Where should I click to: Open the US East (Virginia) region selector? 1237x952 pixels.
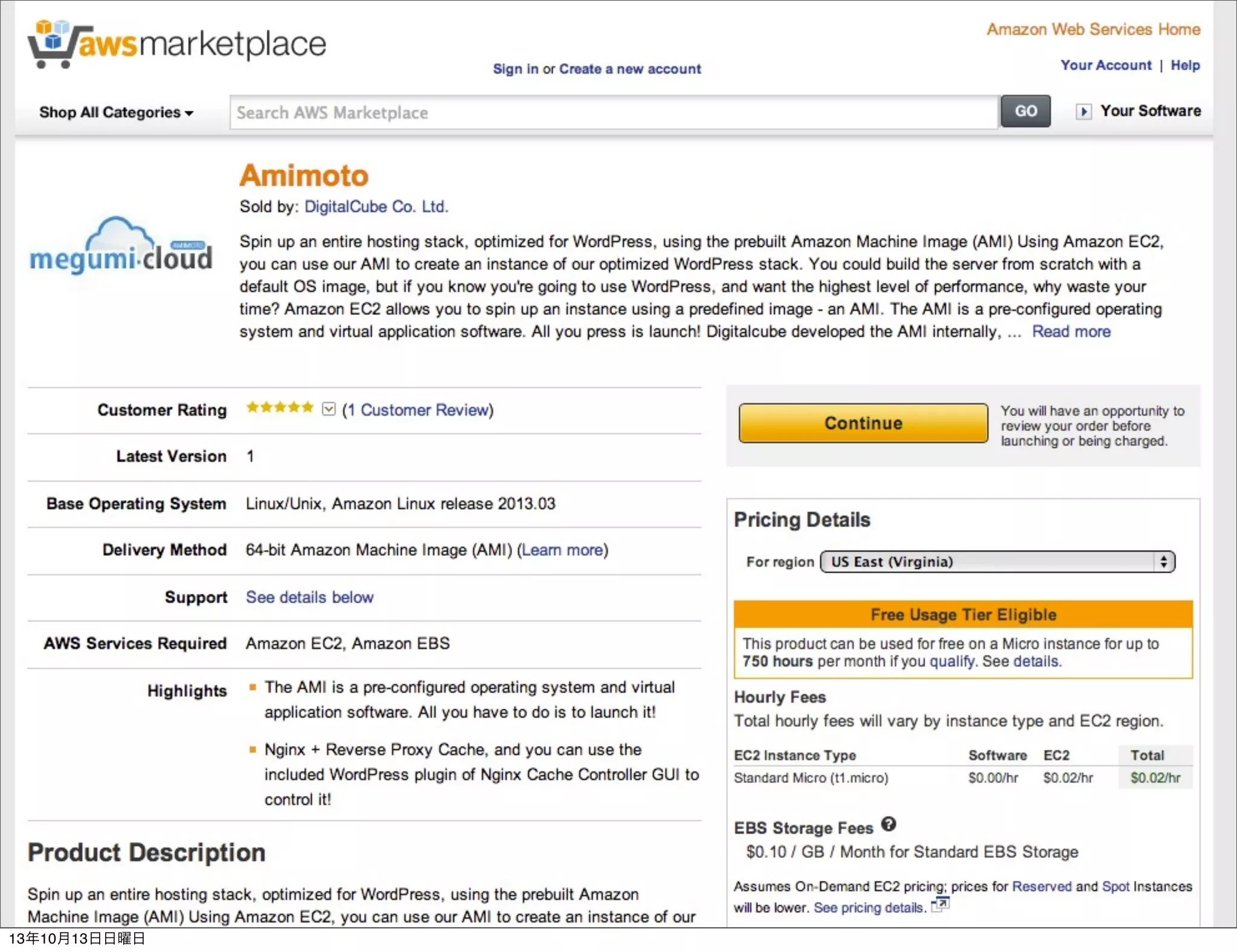[x=997, y=562]
